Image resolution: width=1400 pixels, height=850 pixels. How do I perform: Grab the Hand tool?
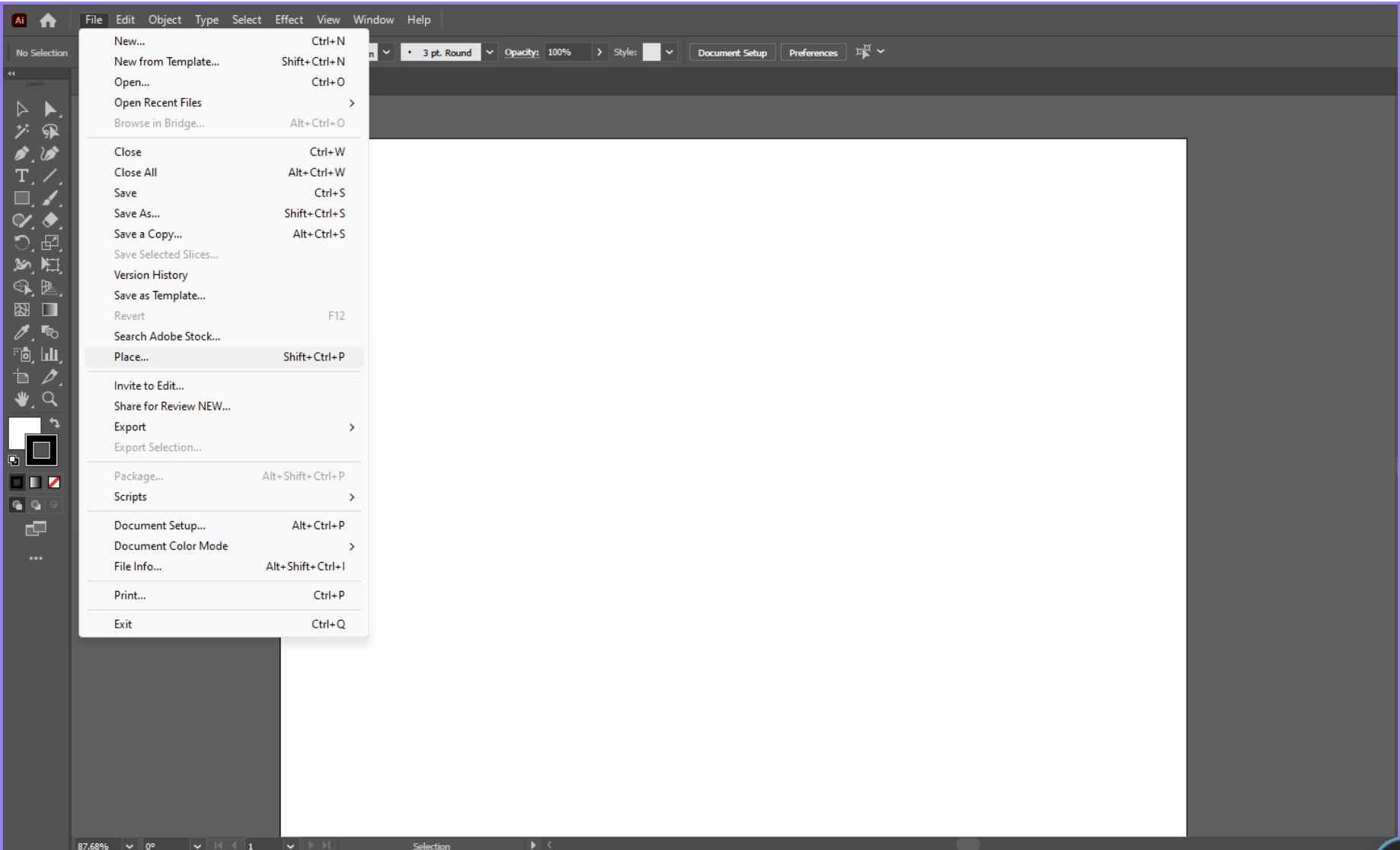(x=23, y=399)
